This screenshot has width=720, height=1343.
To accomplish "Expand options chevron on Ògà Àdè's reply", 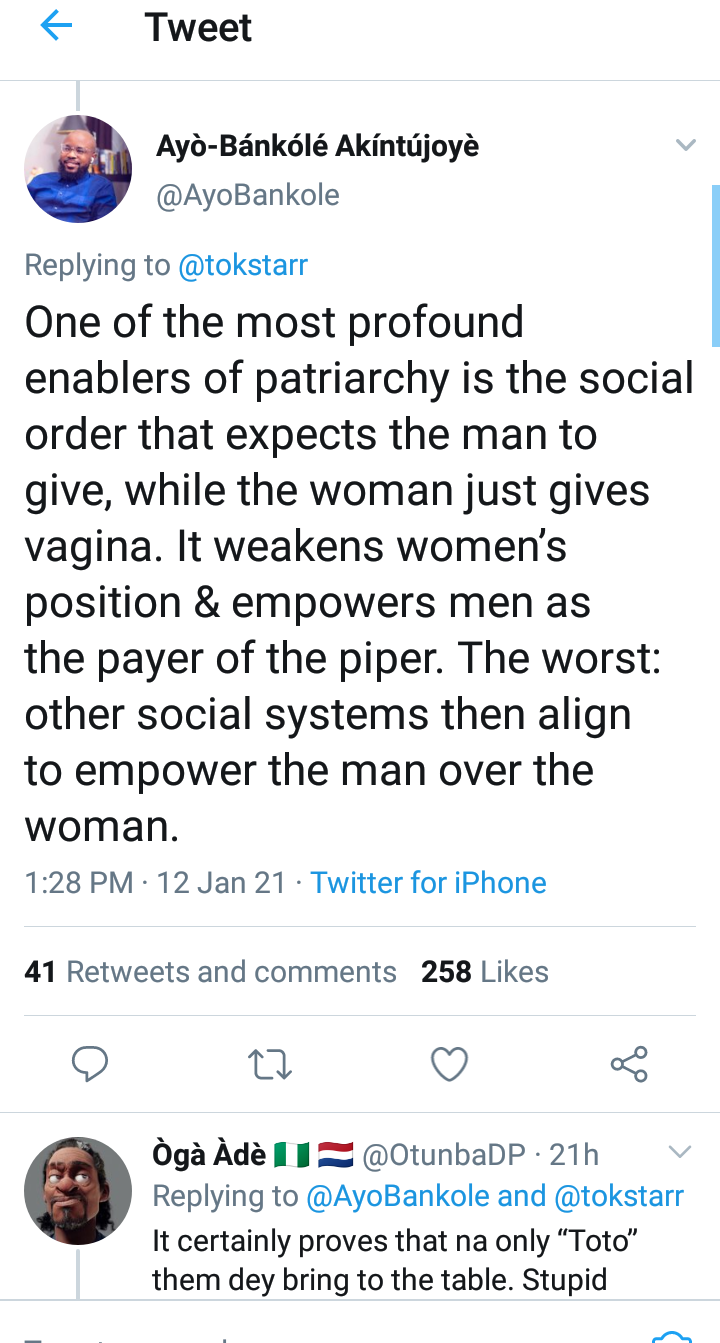I will 679,1152.
